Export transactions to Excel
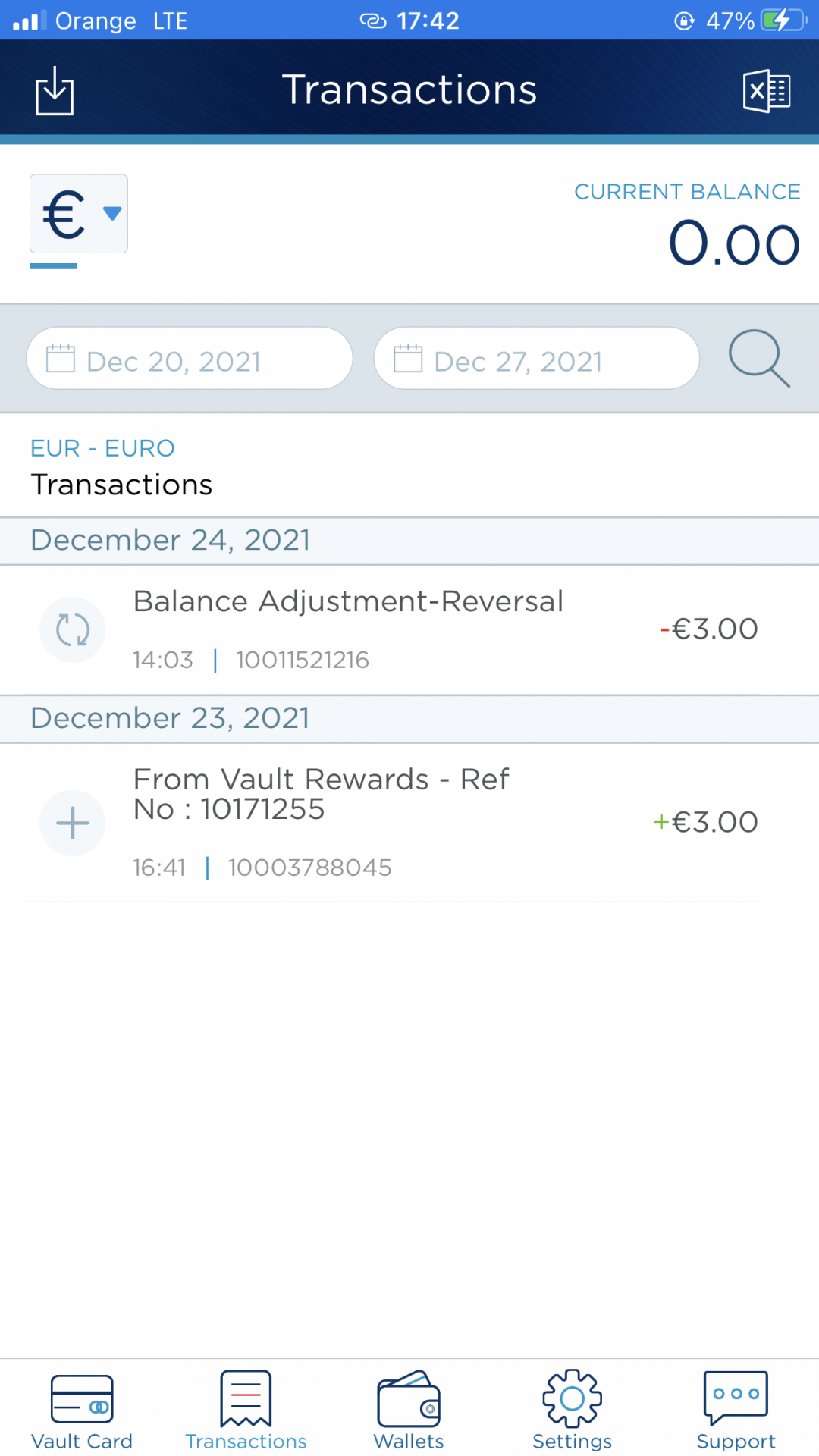The image size is (819, 1456). tap(766, 91)
